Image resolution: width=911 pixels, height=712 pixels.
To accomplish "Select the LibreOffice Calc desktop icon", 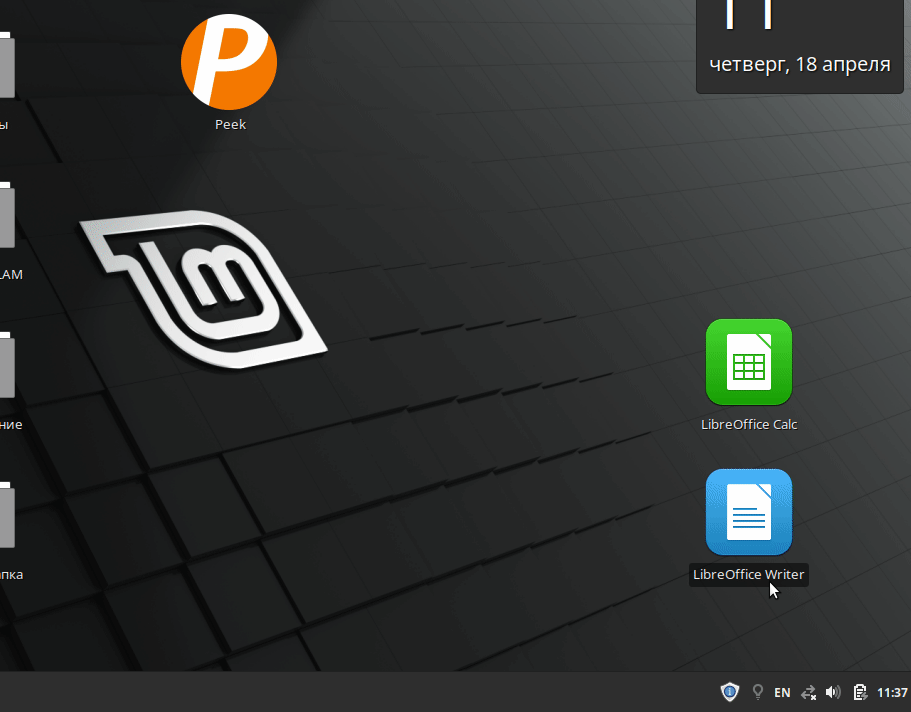I will (749, 362).
